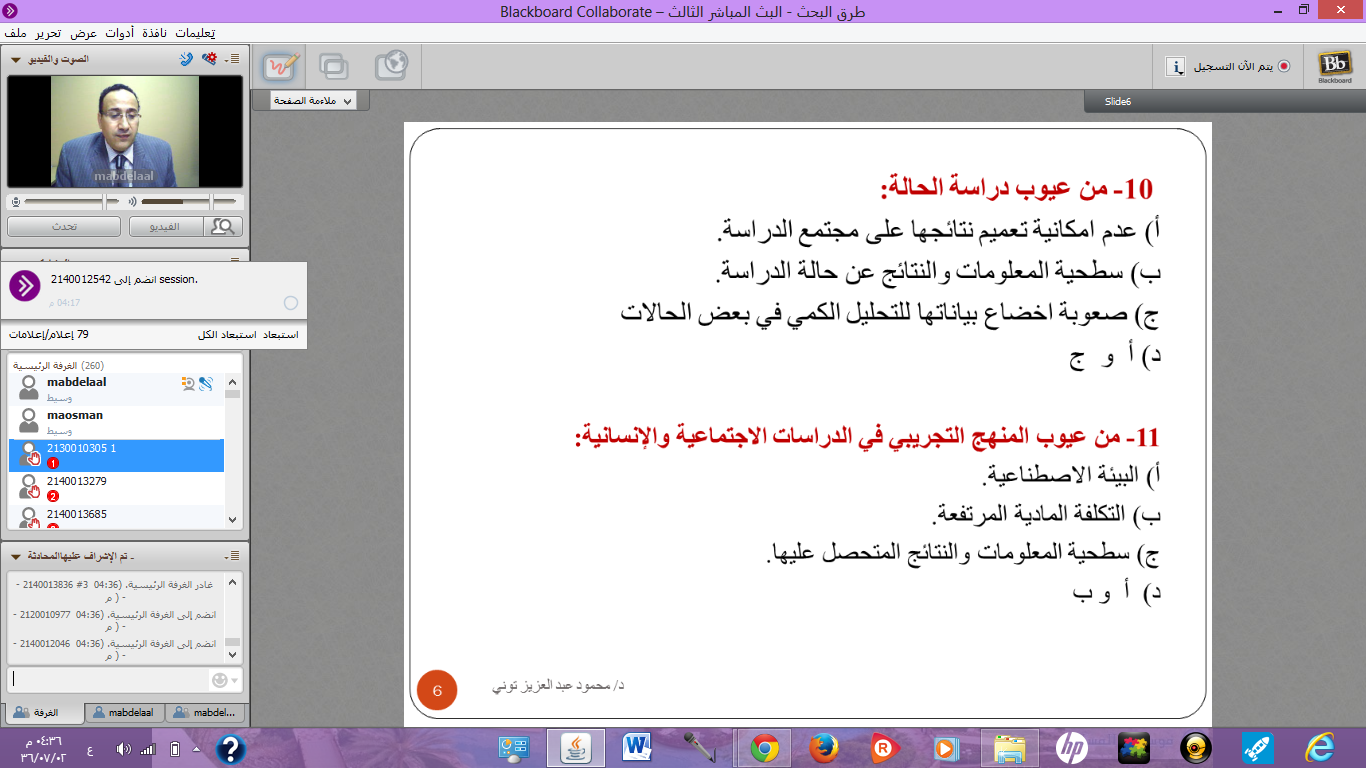Open the audio and video panel options menu
The width and height of the screenshot is (1366, 768).
(231, 59)
